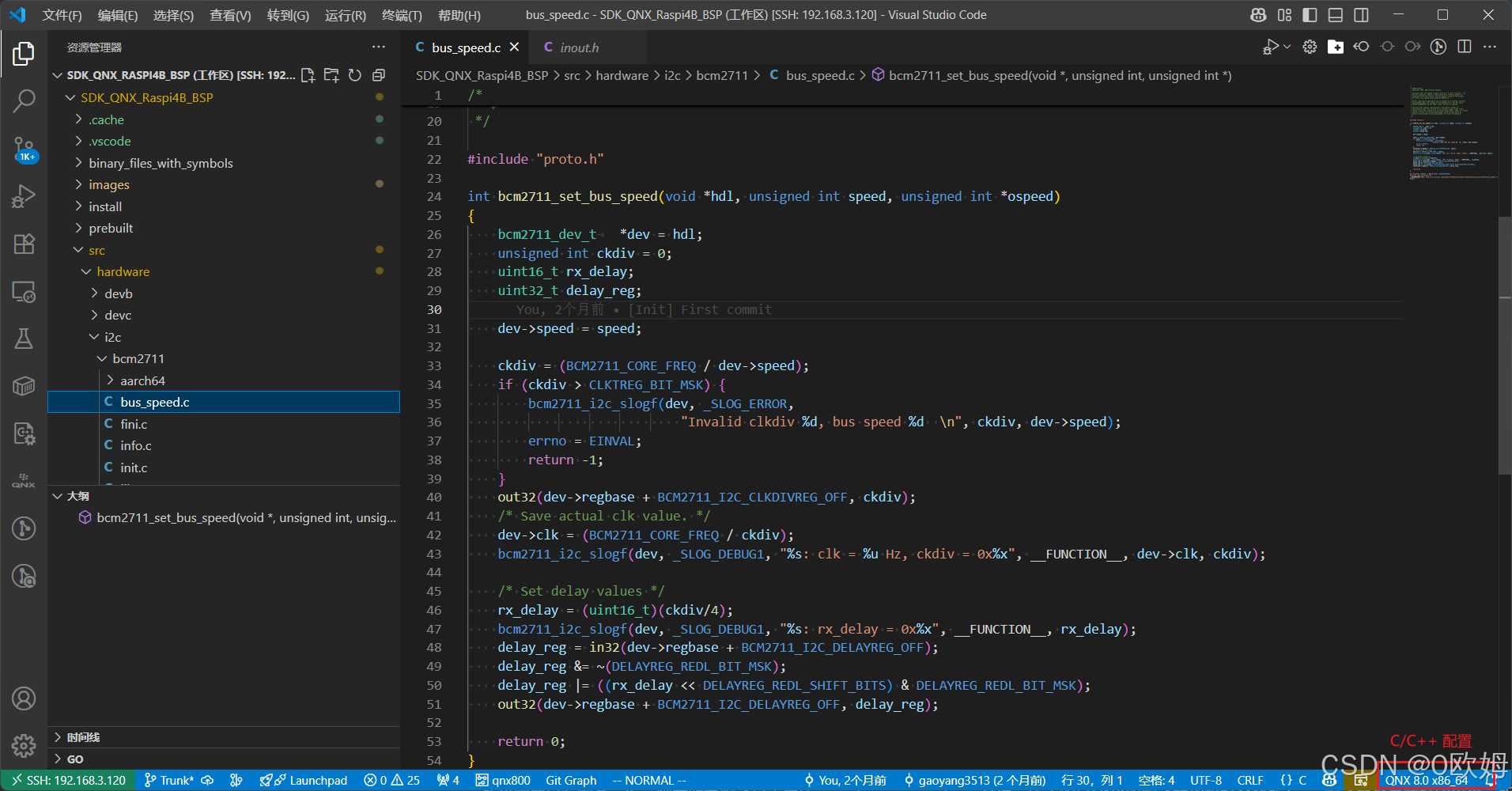Screen dimensions: 1512x791
Task: Click SSH: 192.168.3.120 remote indicator
Action: [x=68, y=780]
